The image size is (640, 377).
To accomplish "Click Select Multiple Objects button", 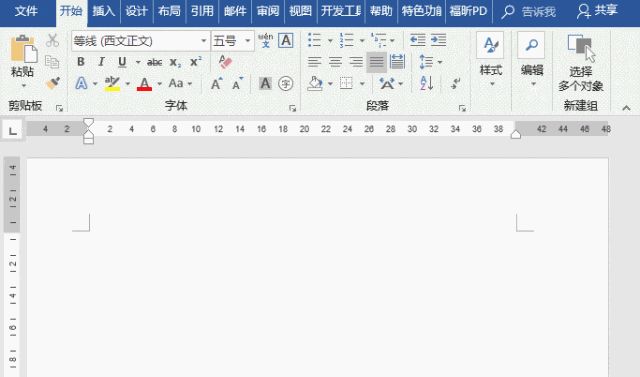I will [580, 62].
